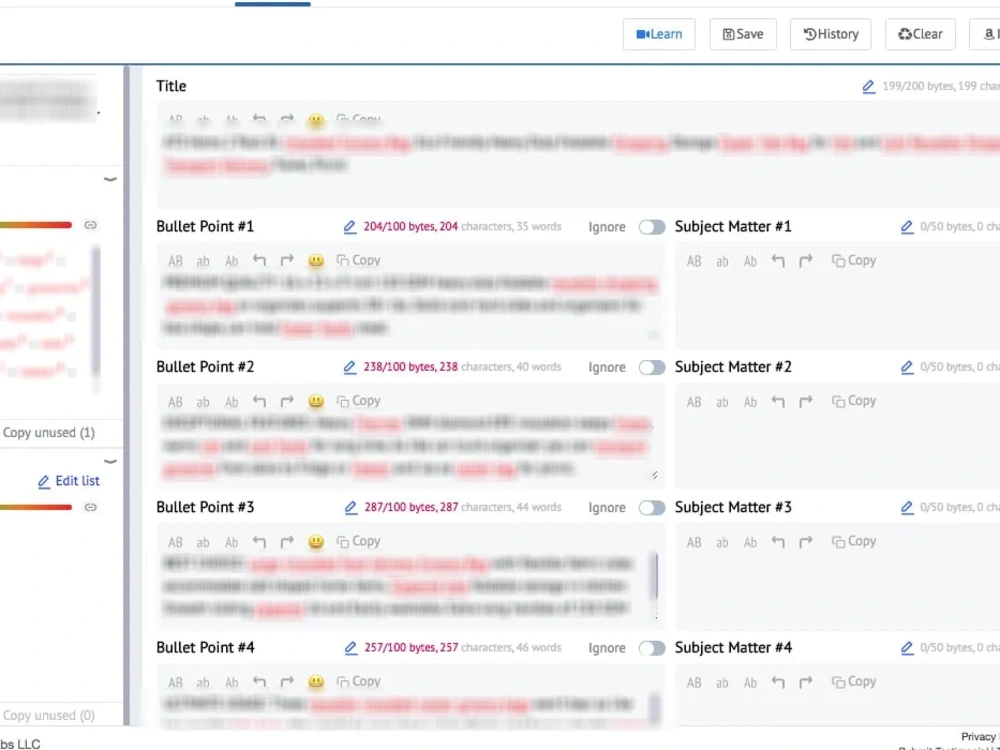Copy Bullet Point #1 text
1000x750 pixels.
click(x=358, y=260)
